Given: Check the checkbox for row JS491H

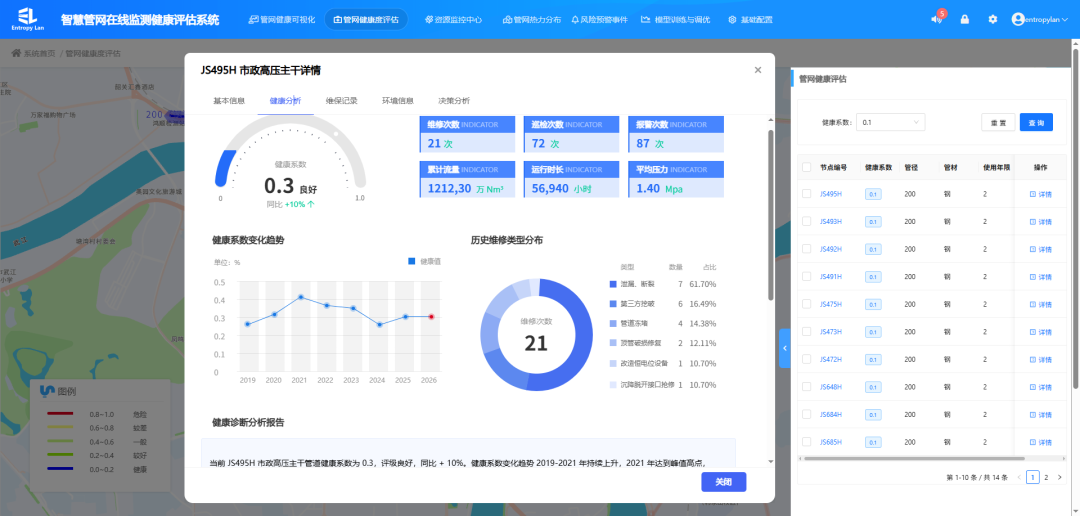Looking at the screenshot, I should point(807,277).
